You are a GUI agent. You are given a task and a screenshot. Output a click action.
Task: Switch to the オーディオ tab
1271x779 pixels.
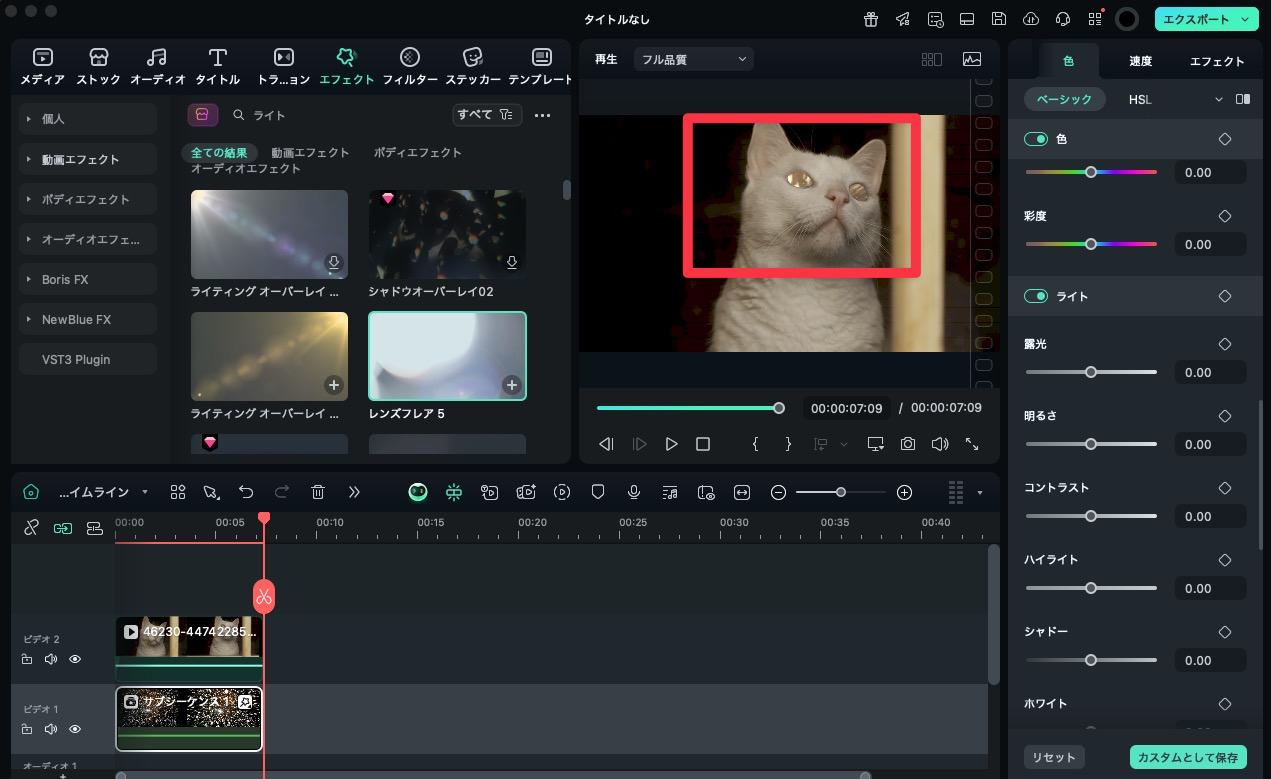tap(158, 66)
